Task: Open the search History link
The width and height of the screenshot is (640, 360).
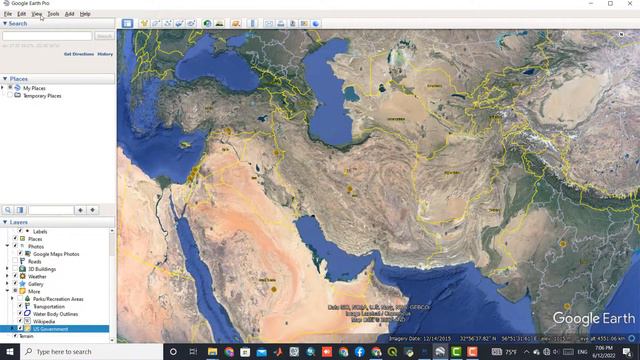Action: click(x=105, y=54)
